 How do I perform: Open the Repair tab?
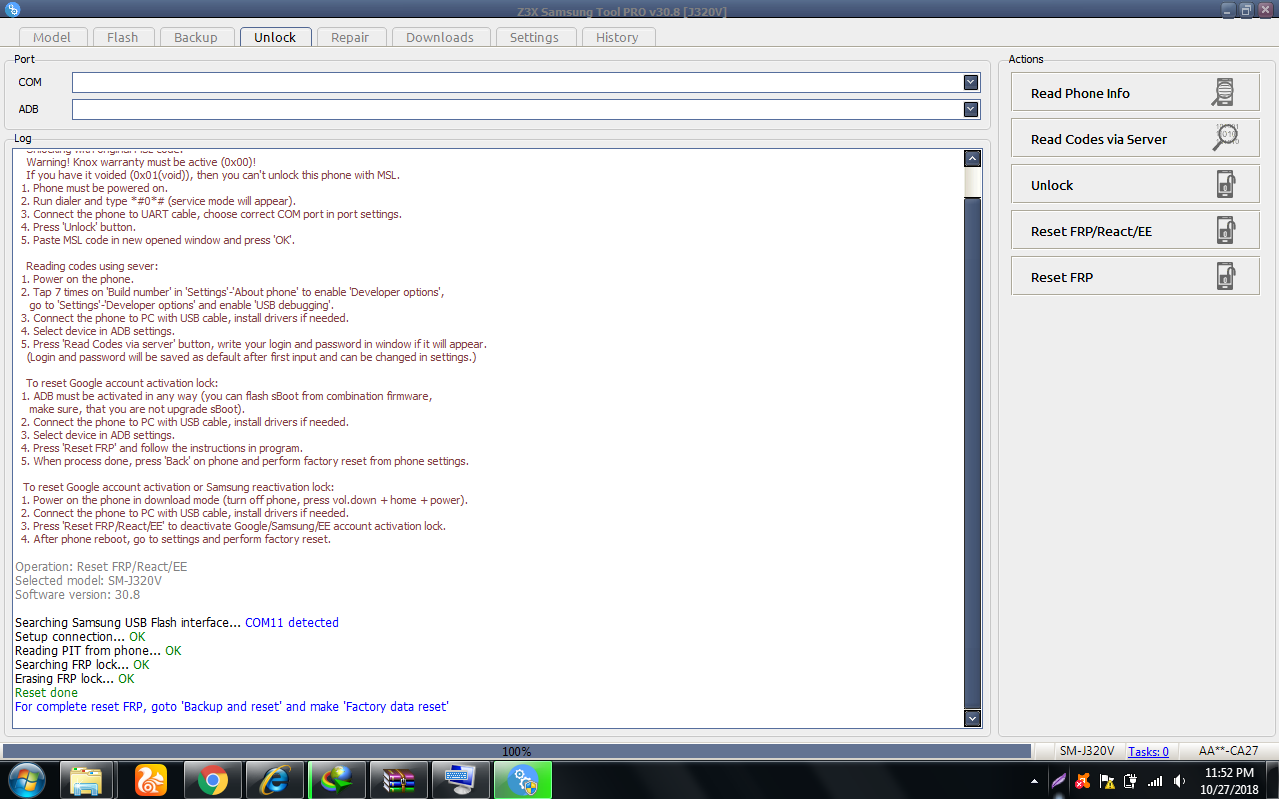pos(350,37)
